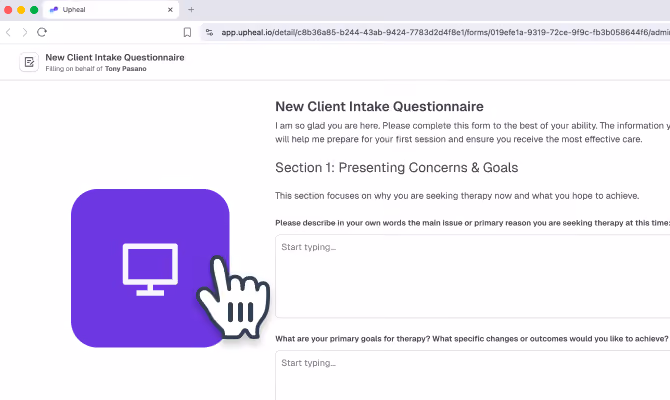
Task: Click the 'What are your primary goals' question
Action: (x=472, y=339)
